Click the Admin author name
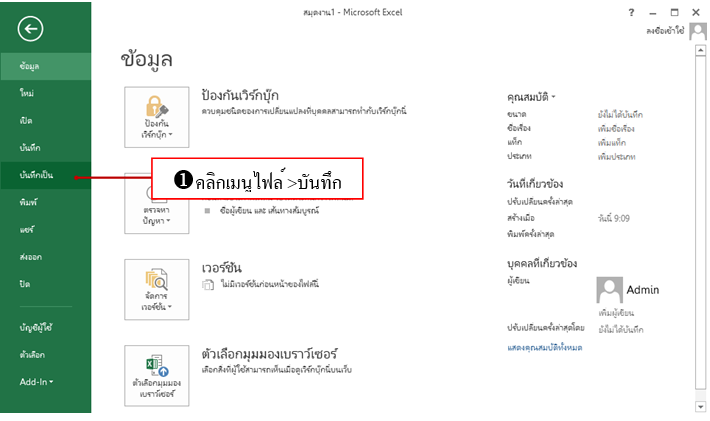 click(x=643, y=290)
